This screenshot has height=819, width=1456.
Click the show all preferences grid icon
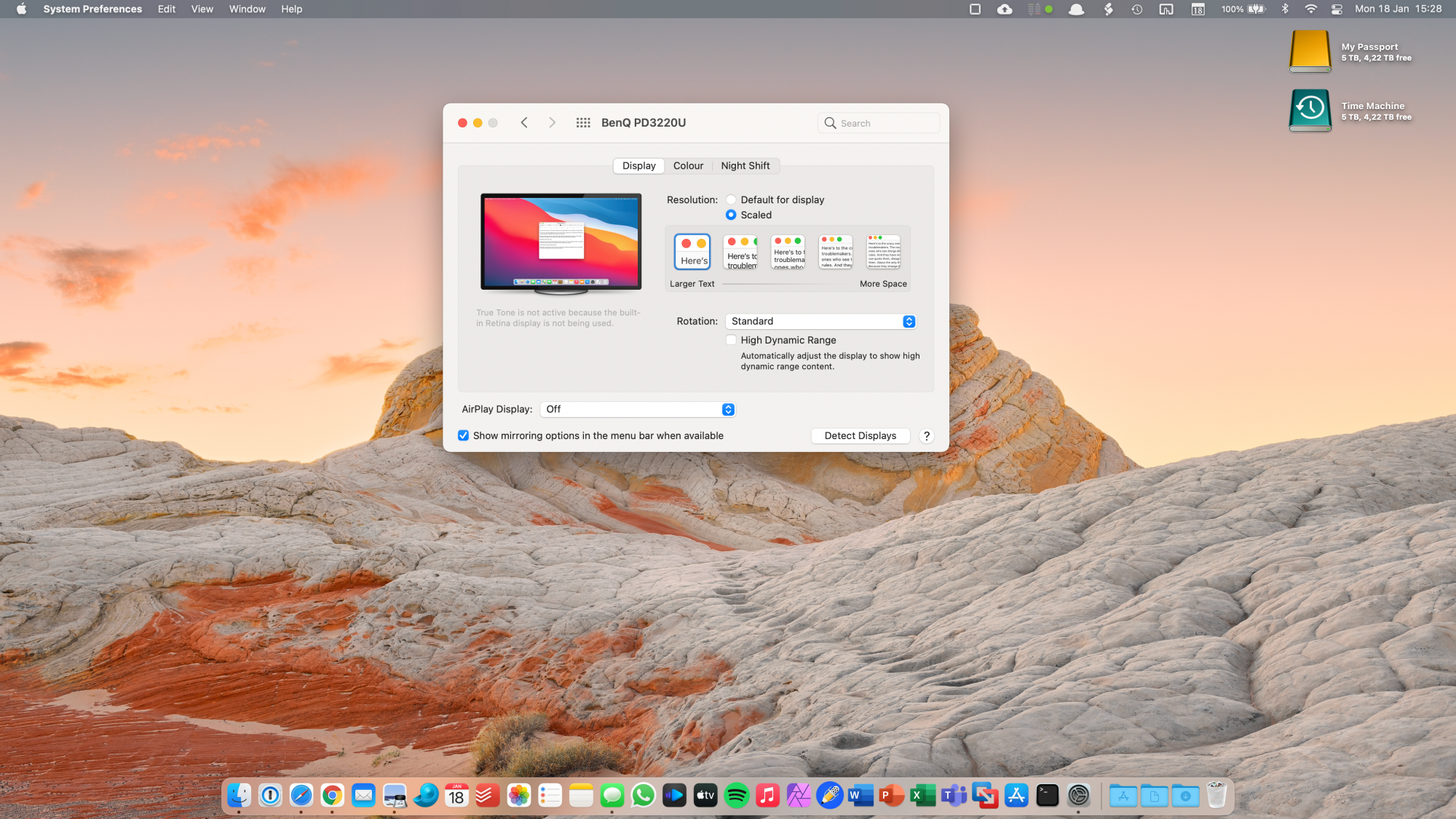[x=583, y=123]
